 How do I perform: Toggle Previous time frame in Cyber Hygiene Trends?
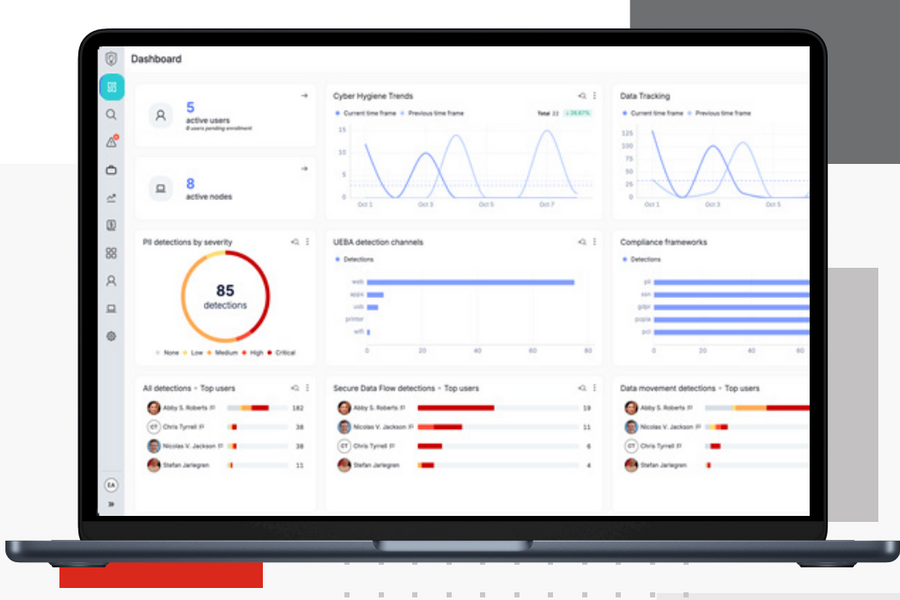click(x=433, y=114)
